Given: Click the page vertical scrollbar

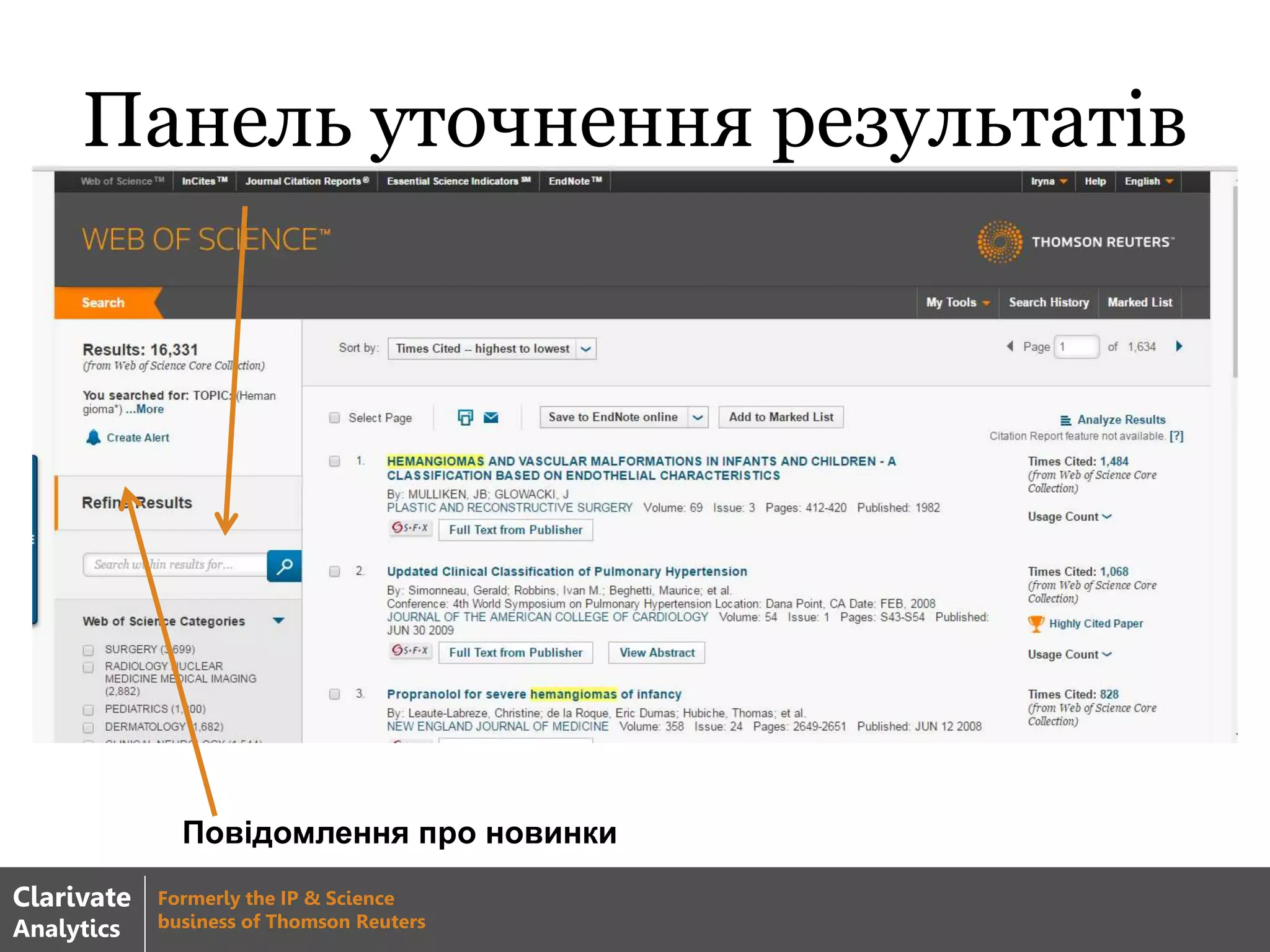Looking at the screenshot, I should (1235, 282).
